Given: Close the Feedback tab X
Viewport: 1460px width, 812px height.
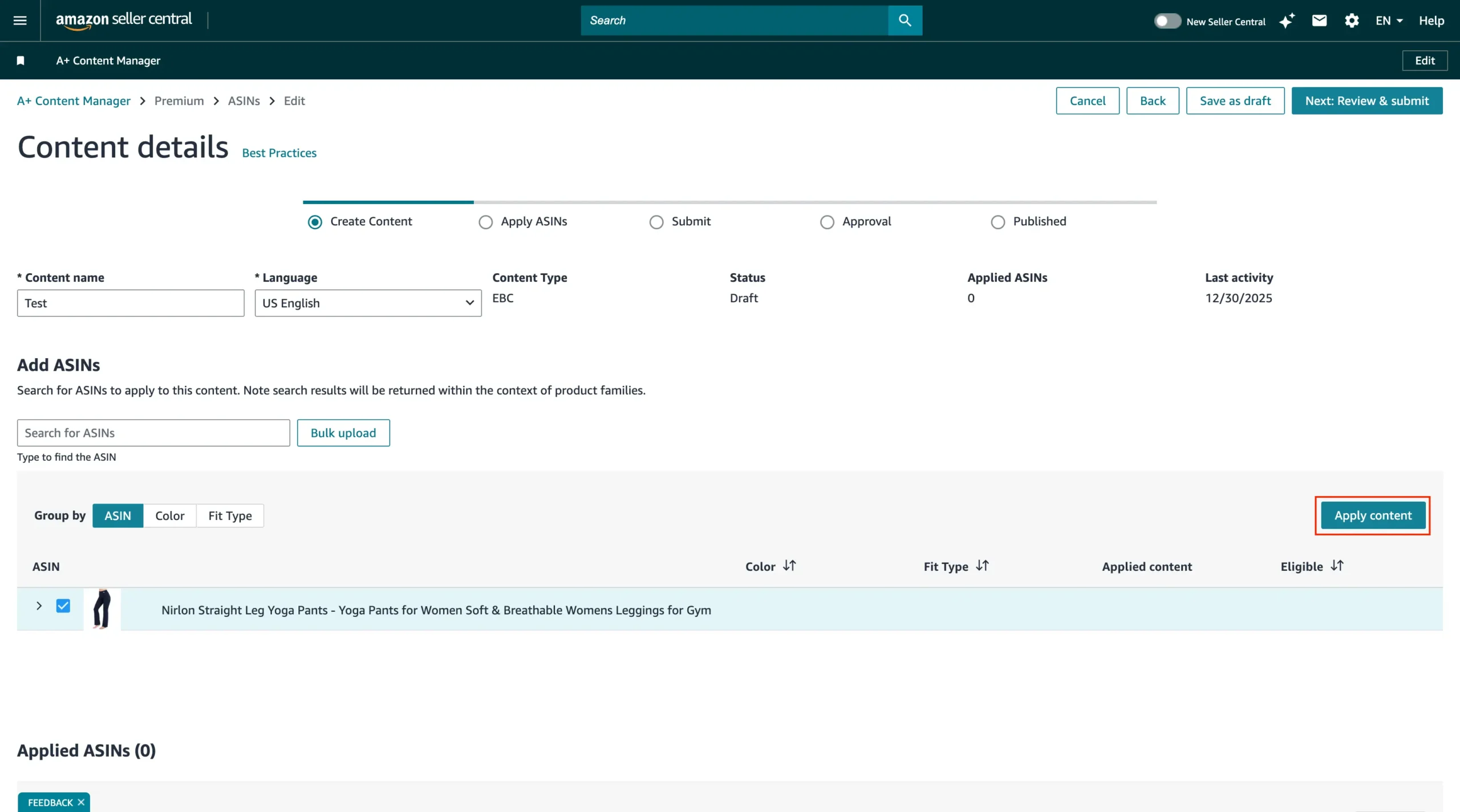Looking at the screenshot, I should click(81, 802).
